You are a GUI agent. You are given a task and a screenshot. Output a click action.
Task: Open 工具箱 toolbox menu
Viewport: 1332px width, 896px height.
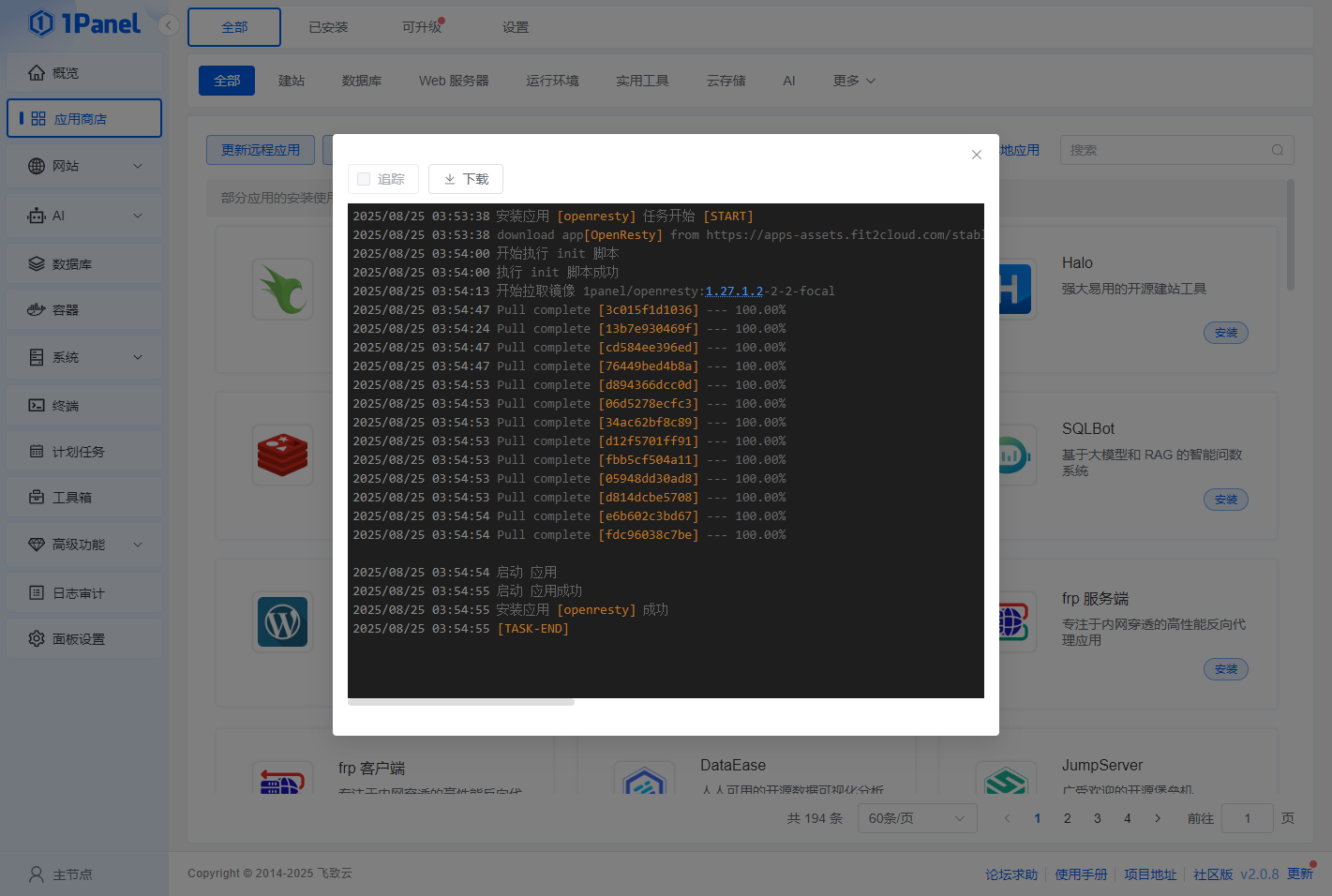(84, 498)
